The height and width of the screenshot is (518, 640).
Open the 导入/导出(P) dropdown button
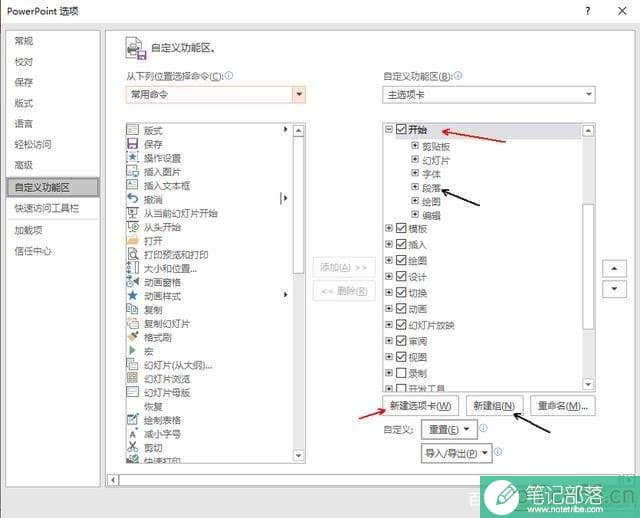point(457,453)
